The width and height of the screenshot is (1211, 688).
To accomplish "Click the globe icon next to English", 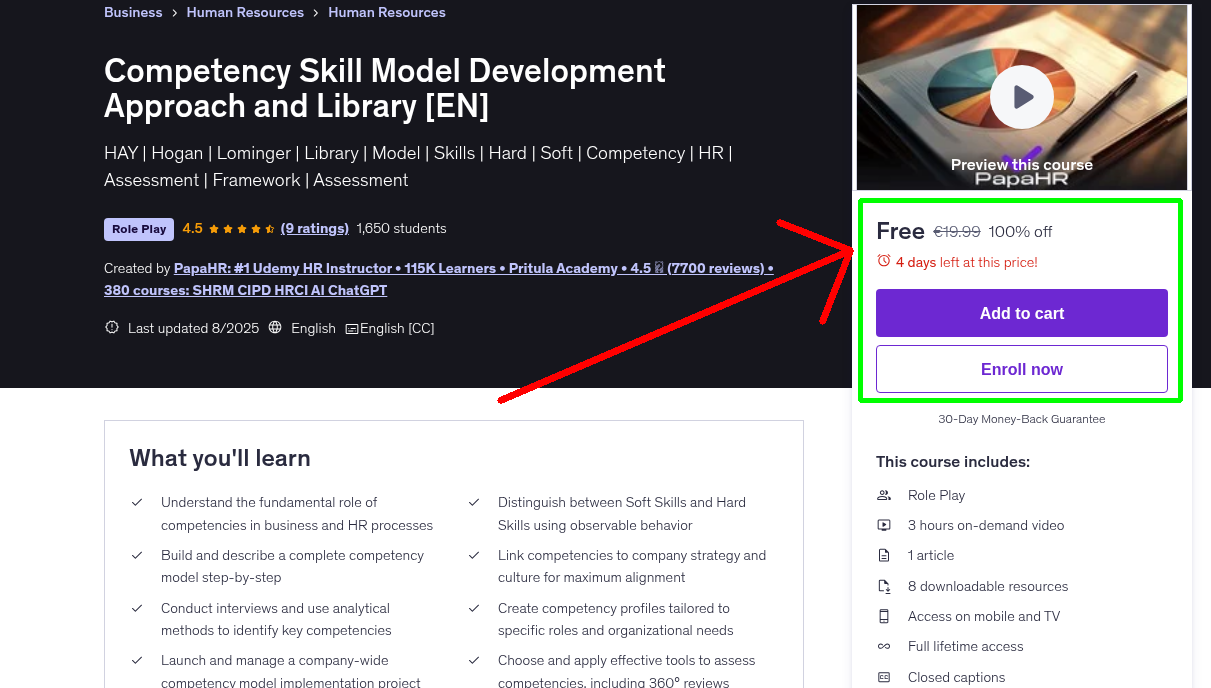I will point(275,328).
